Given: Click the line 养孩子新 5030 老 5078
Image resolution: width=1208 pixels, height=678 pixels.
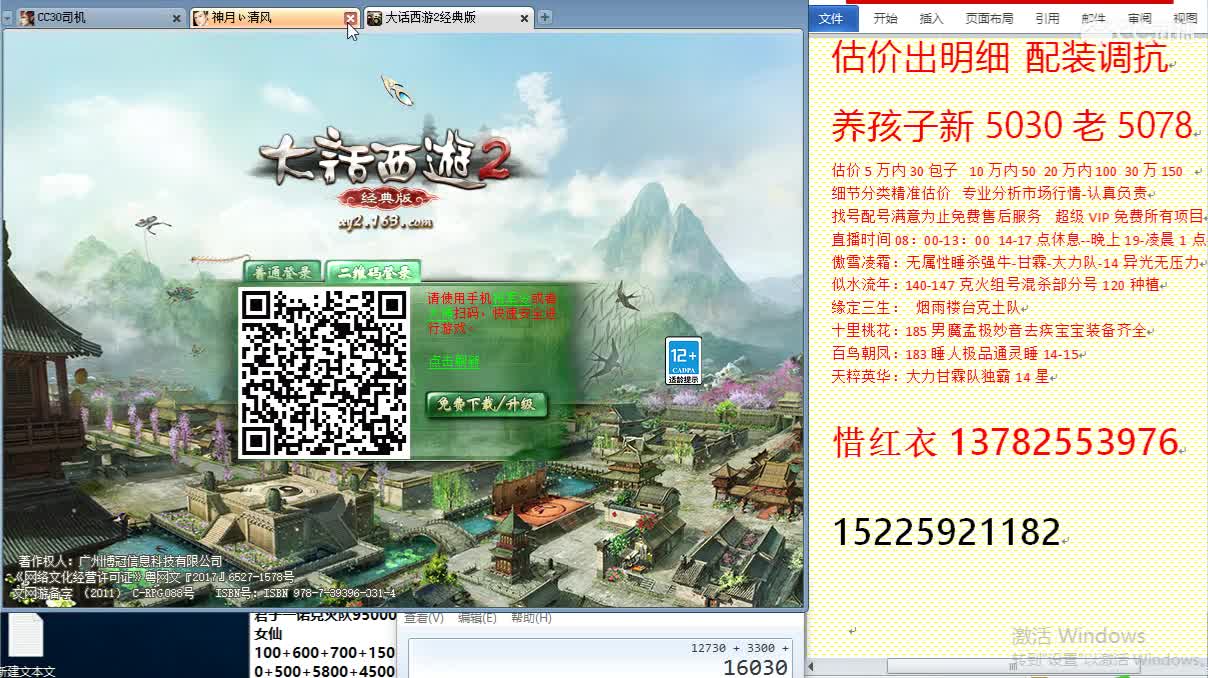Looking at the screenshot, I should tap(1012, 126).
